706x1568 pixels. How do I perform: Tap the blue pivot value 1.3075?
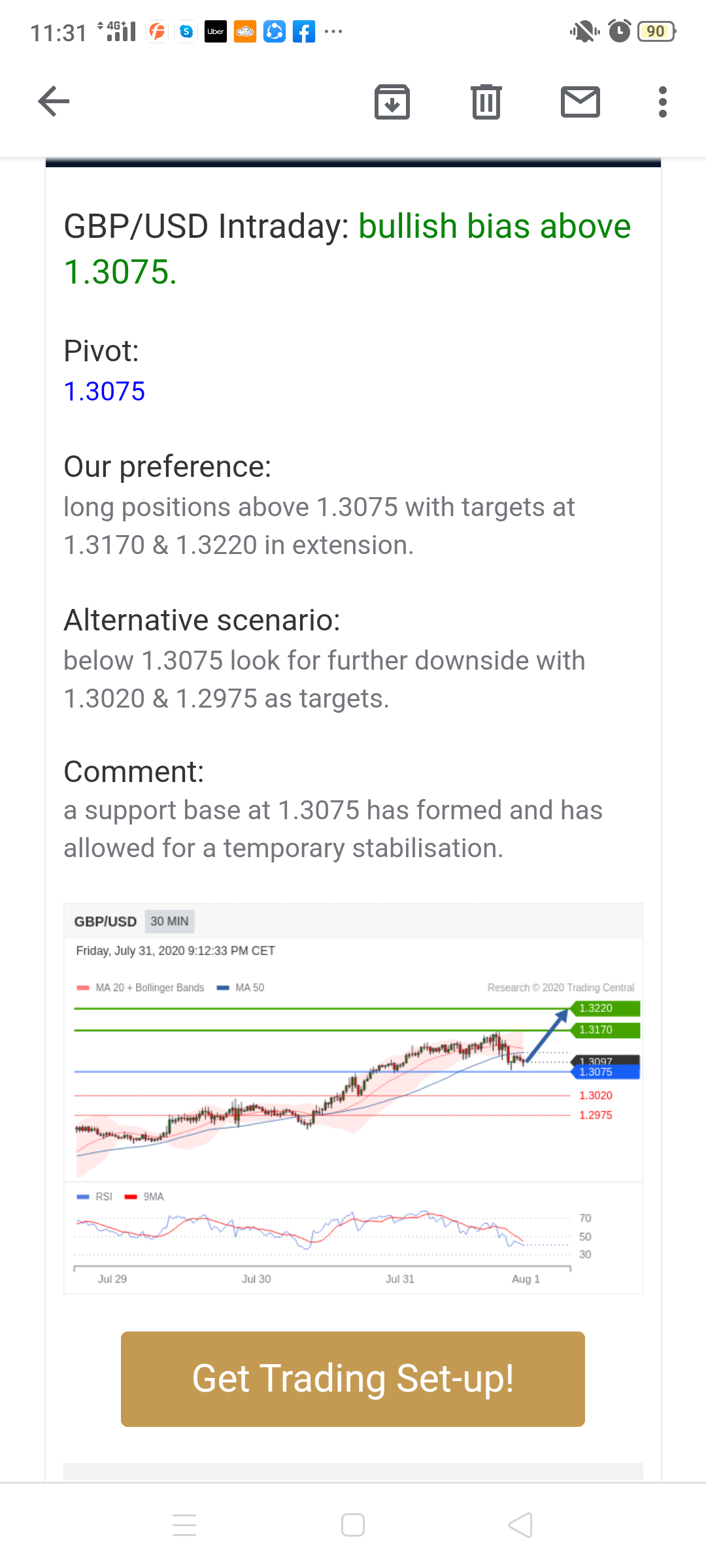click(105, 391)
